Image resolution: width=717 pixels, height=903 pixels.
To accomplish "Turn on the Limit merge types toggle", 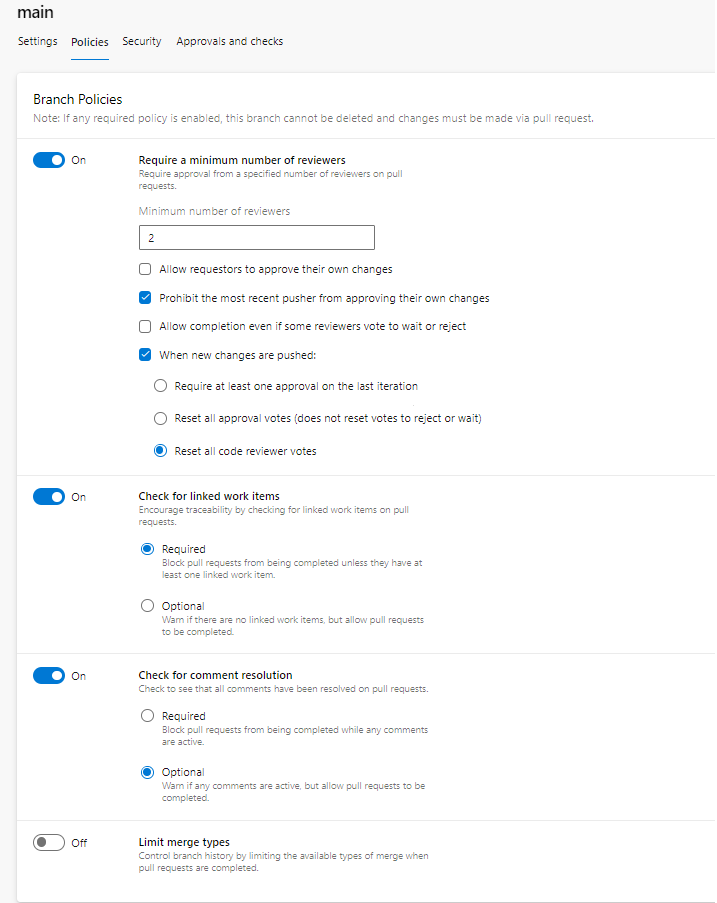I will 49,843.
